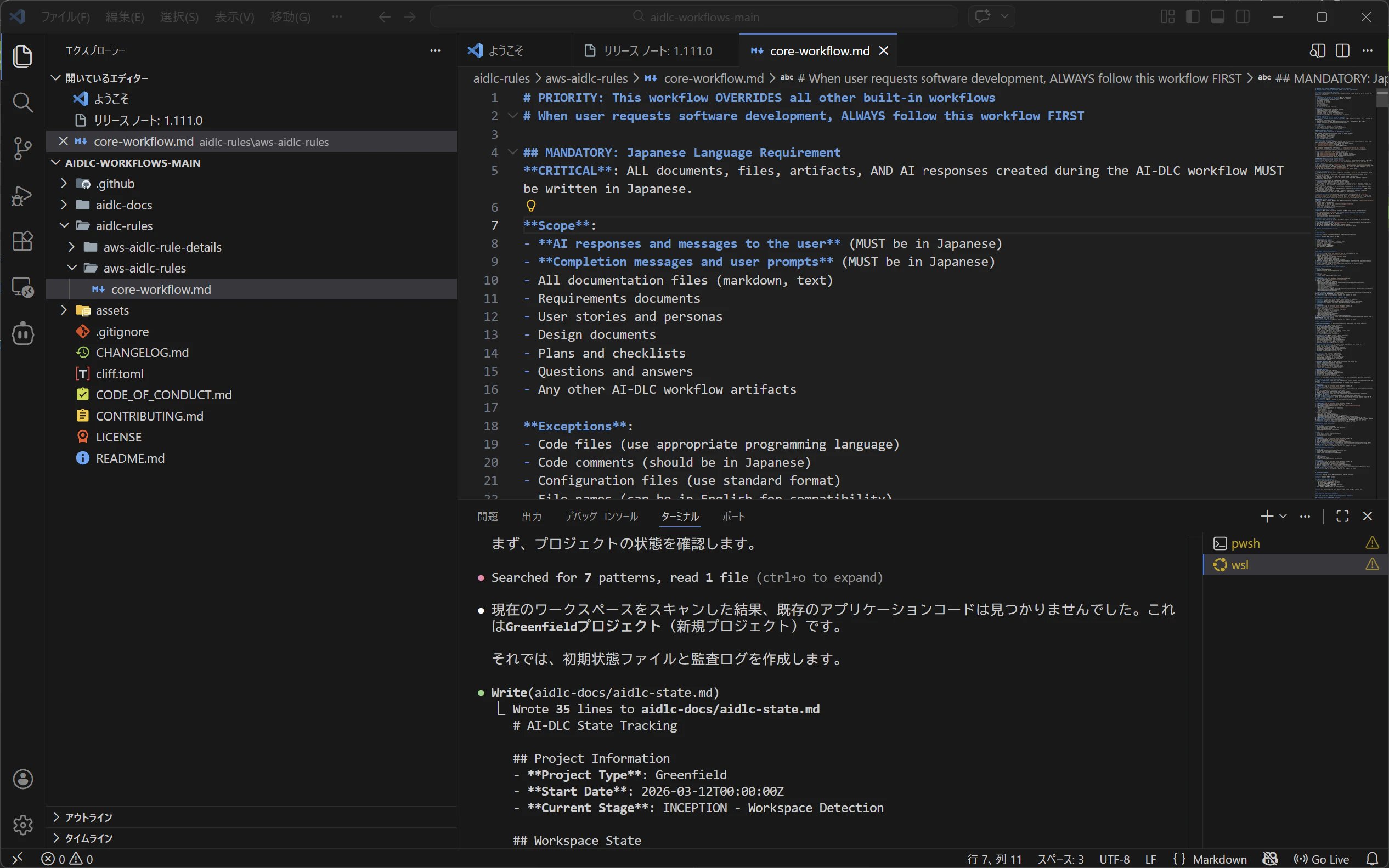
Task: Click the lightbulb code action icon
Action: click(530, 206)
